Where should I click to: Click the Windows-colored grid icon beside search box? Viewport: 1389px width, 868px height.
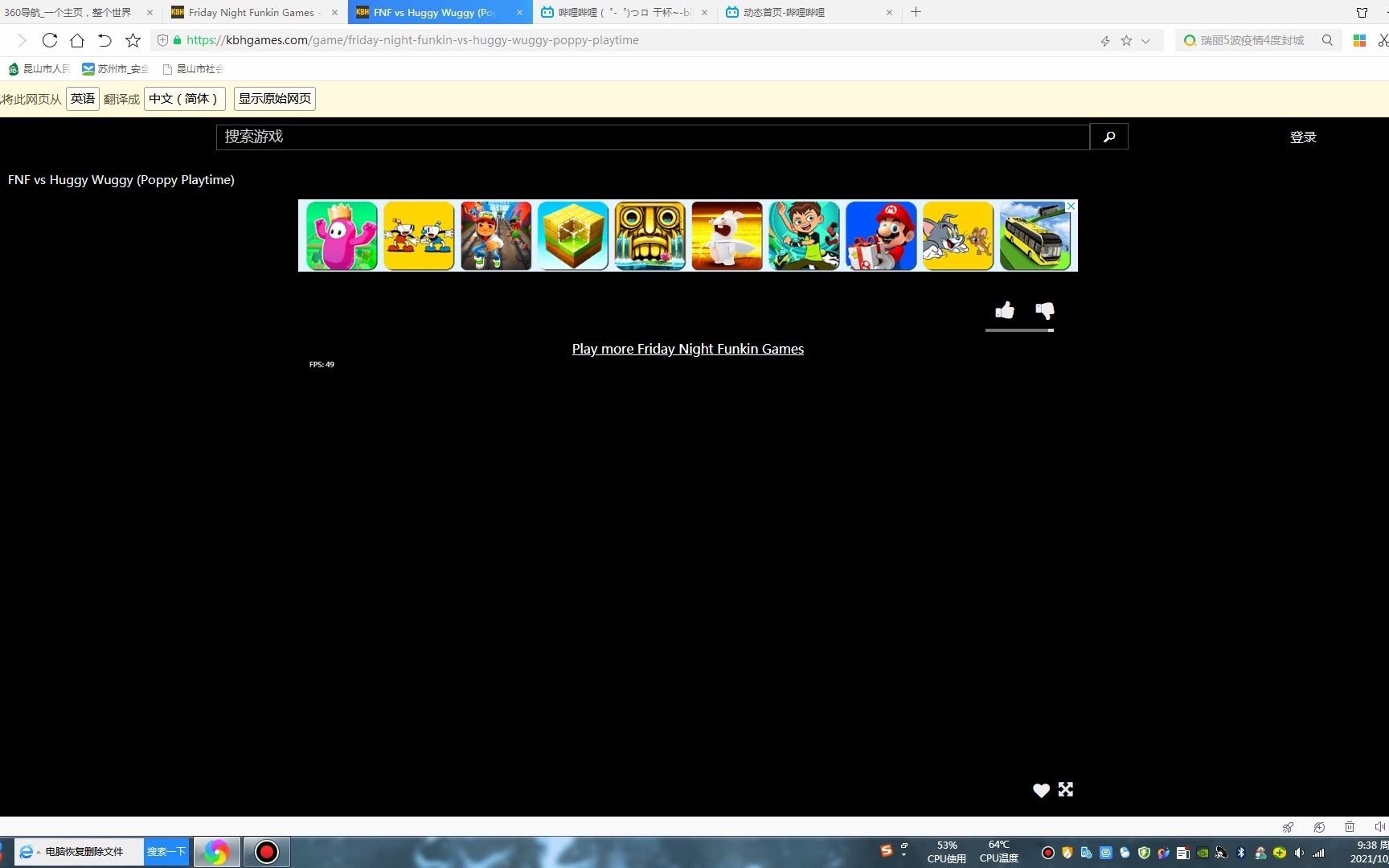click(x=1360, y=40)
